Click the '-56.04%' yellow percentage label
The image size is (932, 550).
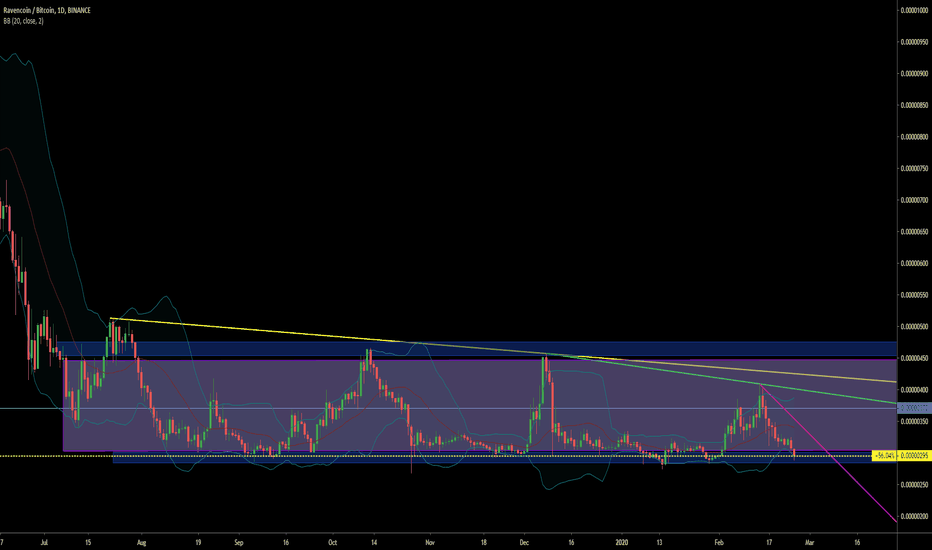click(x=884, y=456)
